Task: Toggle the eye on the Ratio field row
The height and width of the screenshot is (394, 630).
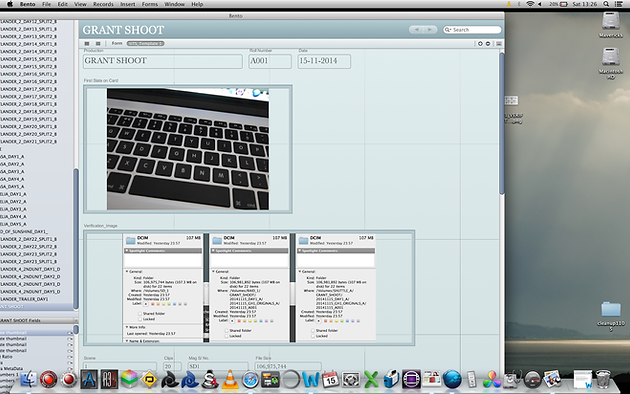Action: point(70,357)
